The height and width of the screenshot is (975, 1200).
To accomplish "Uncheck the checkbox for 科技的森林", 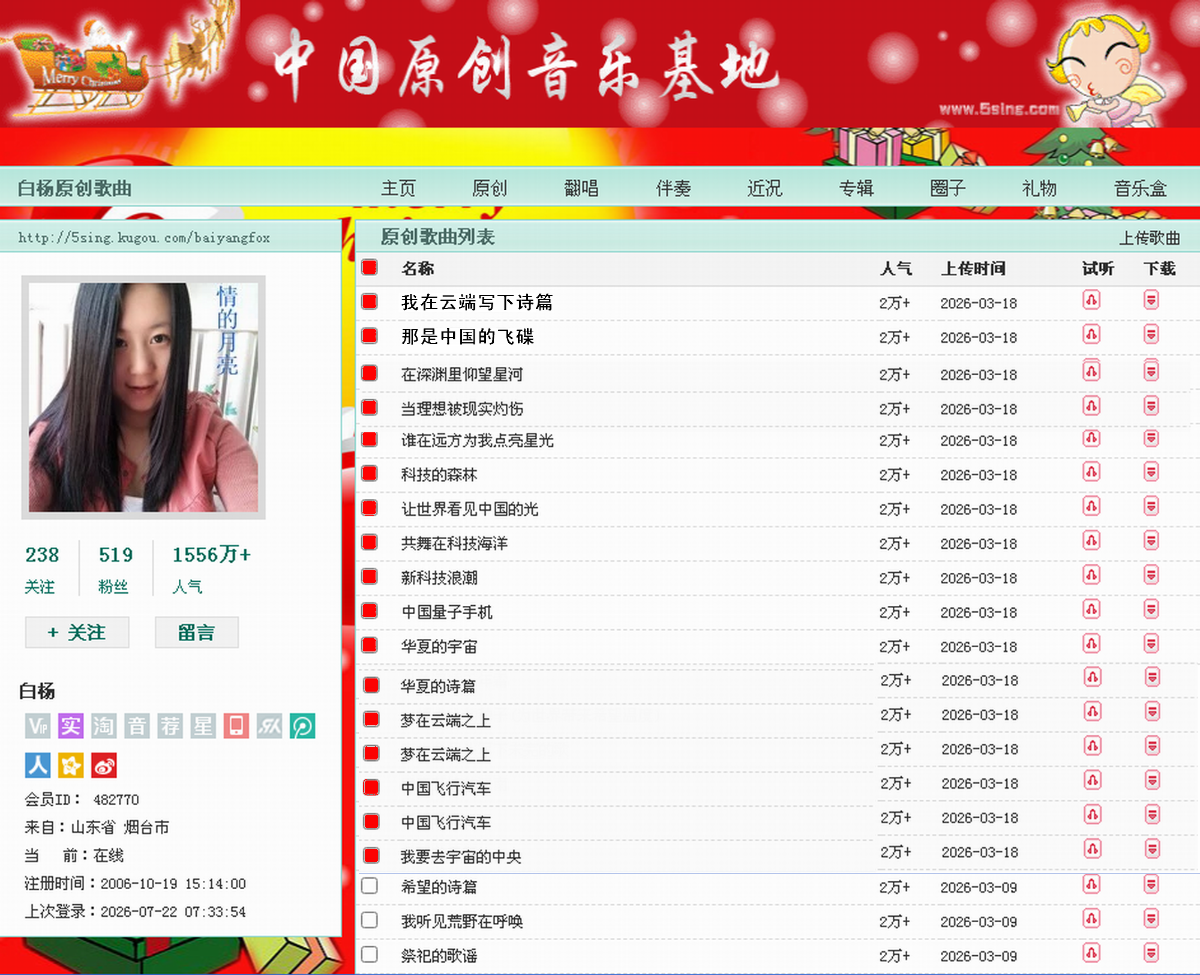I will click(370, 473).
